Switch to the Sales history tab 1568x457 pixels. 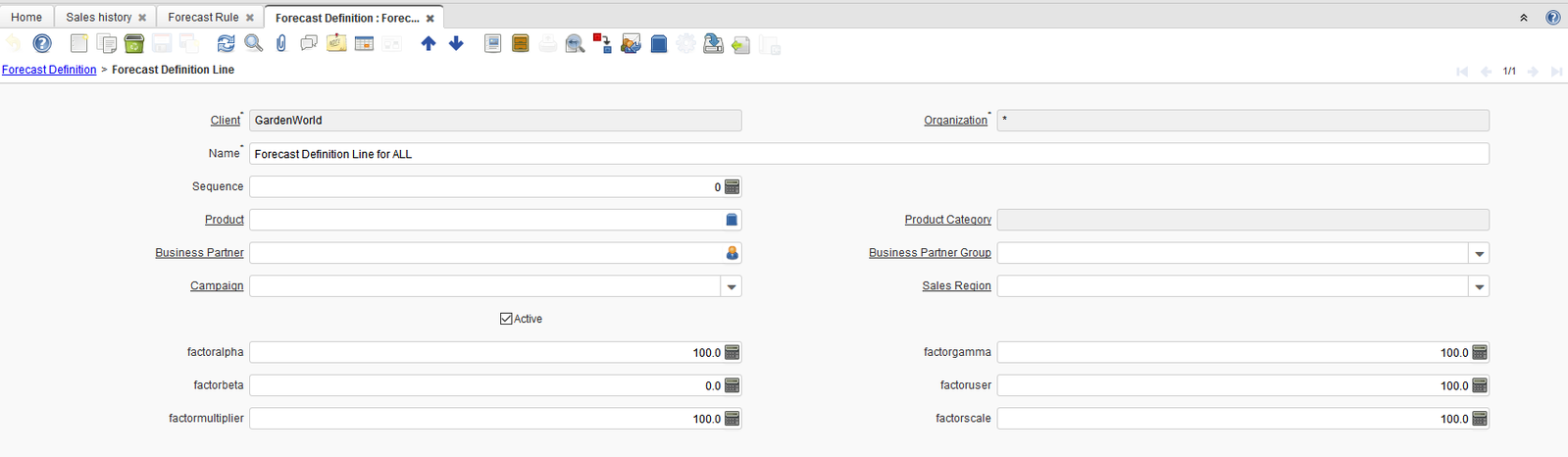98,18
